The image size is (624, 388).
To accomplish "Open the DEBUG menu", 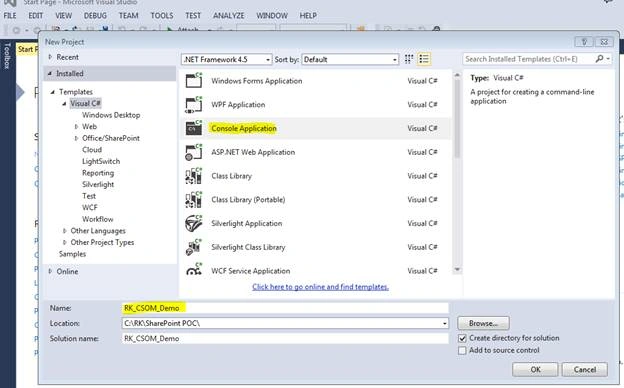I will [x=95, y=16].
